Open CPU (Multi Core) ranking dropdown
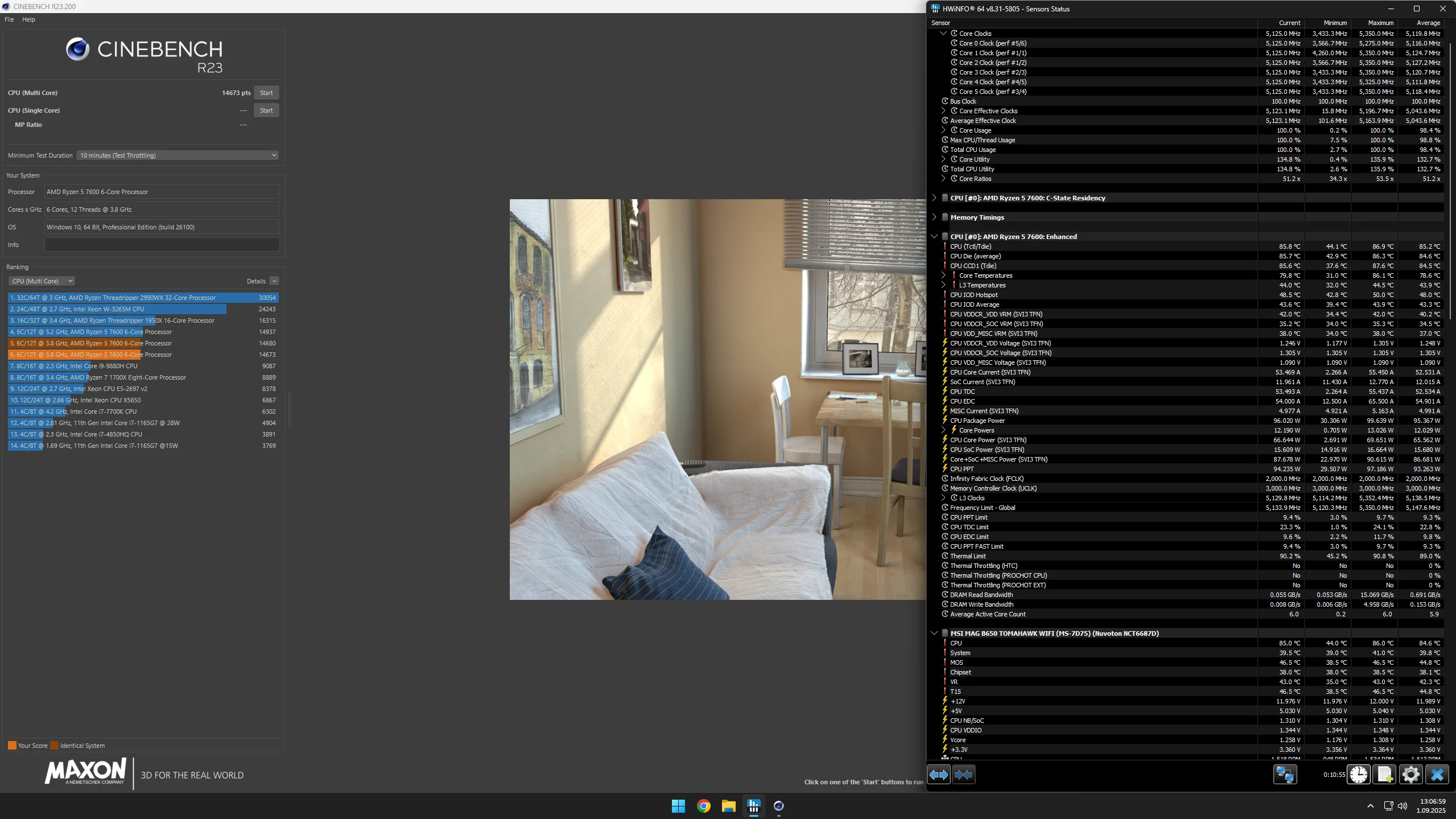Screen dimensions: 1456x819 click(x=42, y=281)
